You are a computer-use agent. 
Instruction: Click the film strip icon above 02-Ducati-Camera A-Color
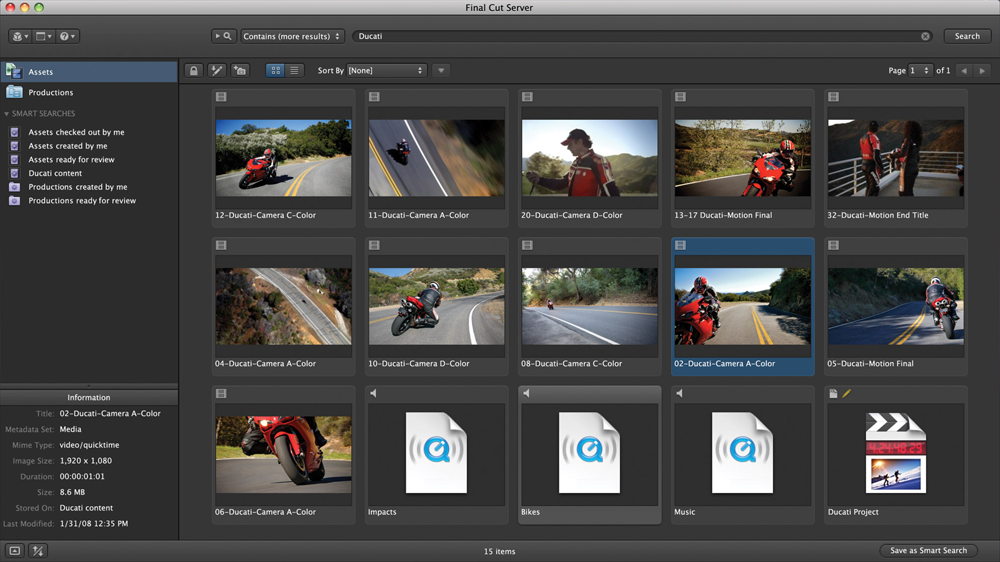click(680, 246)
